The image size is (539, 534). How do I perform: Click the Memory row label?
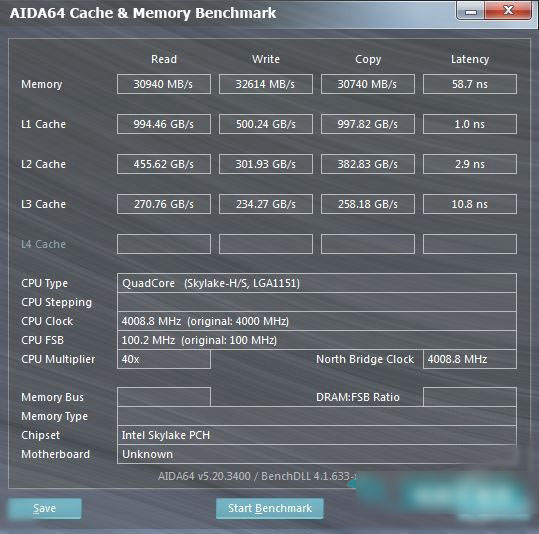(x=42, y=84)
